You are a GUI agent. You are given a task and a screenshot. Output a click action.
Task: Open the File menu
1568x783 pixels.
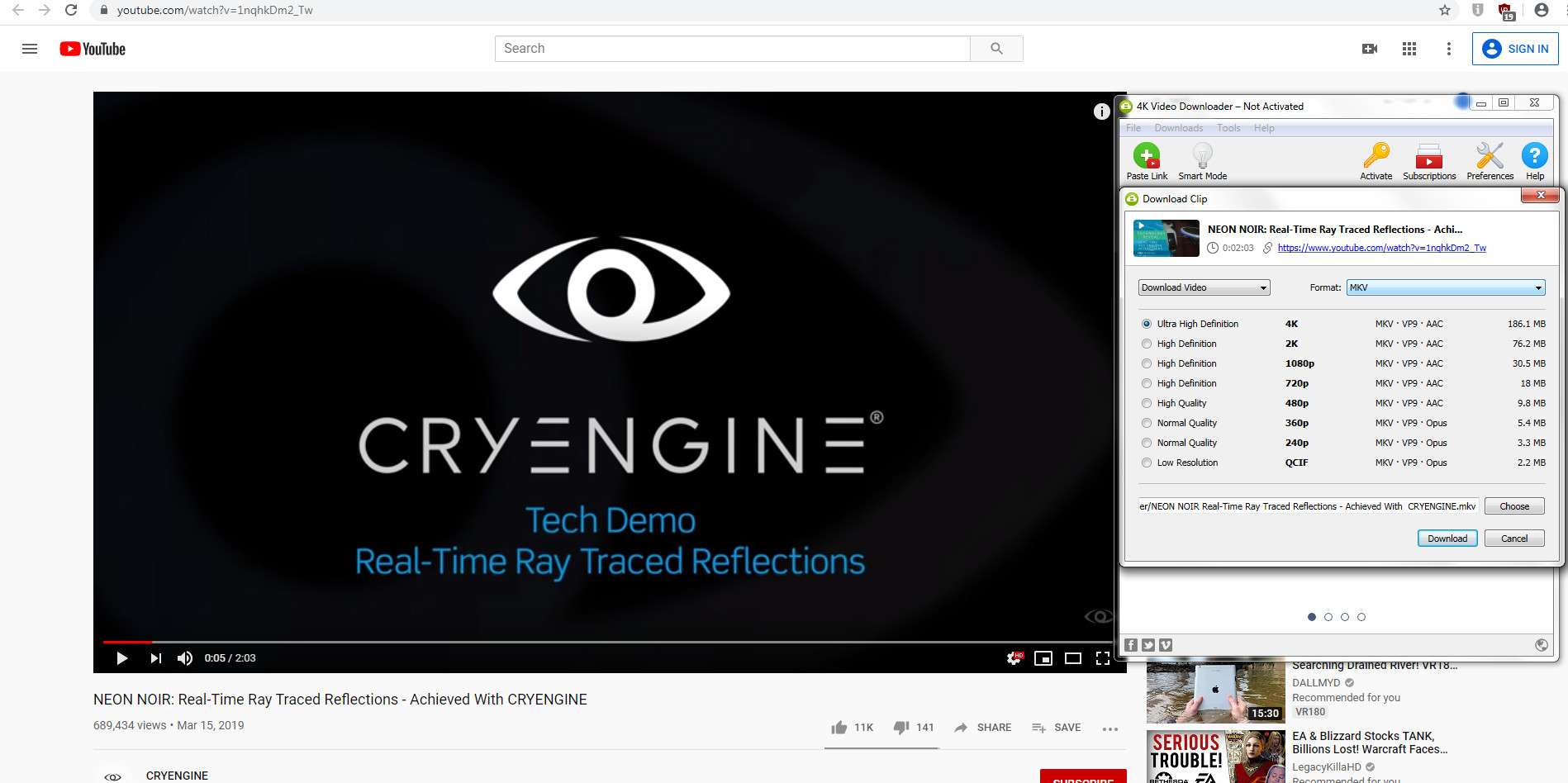pos(1133,128)
